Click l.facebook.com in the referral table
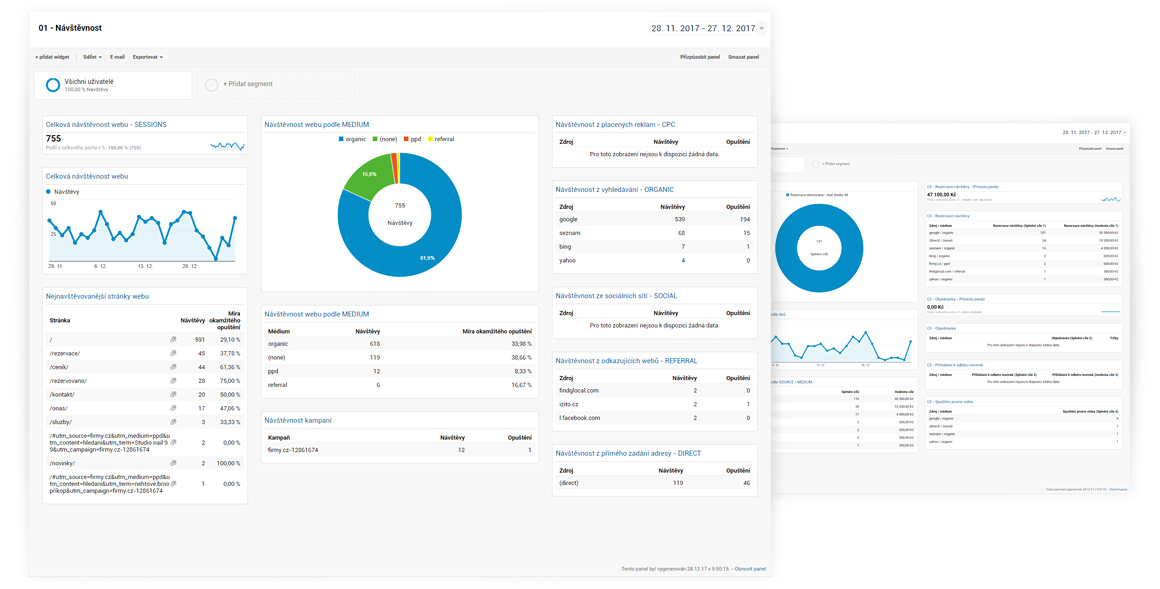This screenshot has height=589, width=1160. (579, 417)
